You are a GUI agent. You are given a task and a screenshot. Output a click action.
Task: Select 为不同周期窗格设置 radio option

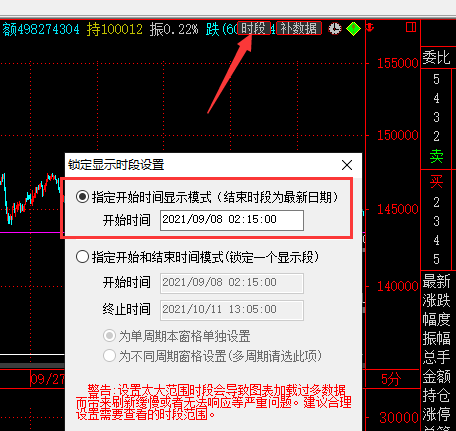(x=109, y=356)
